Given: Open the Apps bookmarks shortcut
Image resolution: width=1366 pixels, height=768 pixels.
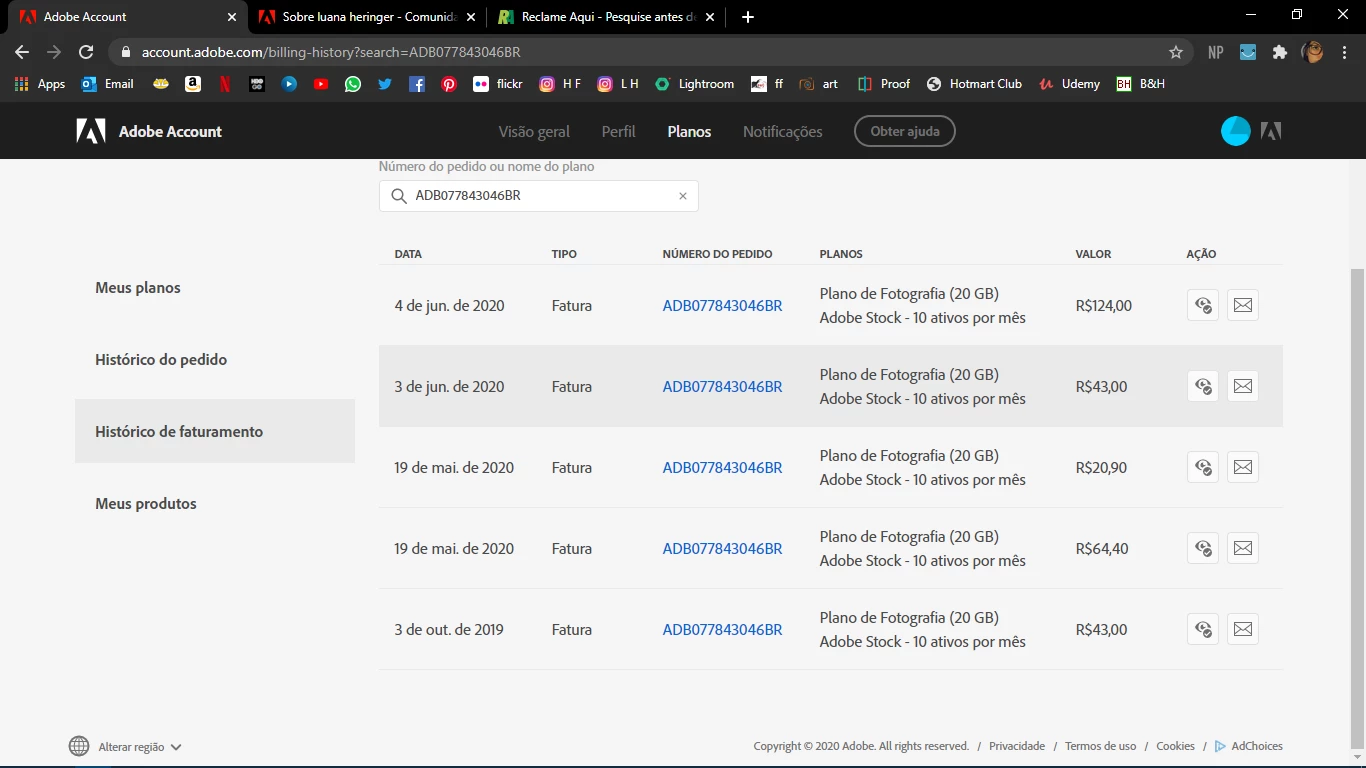Looking at the screenshot, I should [40, 84].
